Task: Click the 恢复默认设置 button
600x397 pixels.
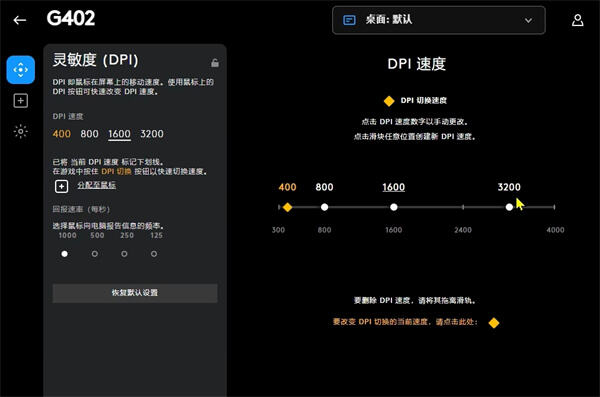Action: click(135, 293)
